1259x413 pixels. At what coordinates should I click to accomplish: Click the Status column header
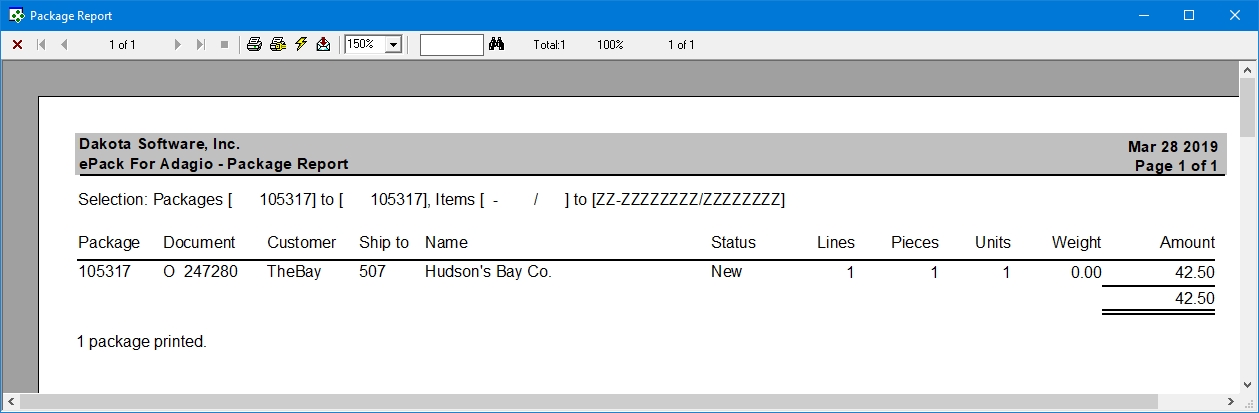coord(733,242)
